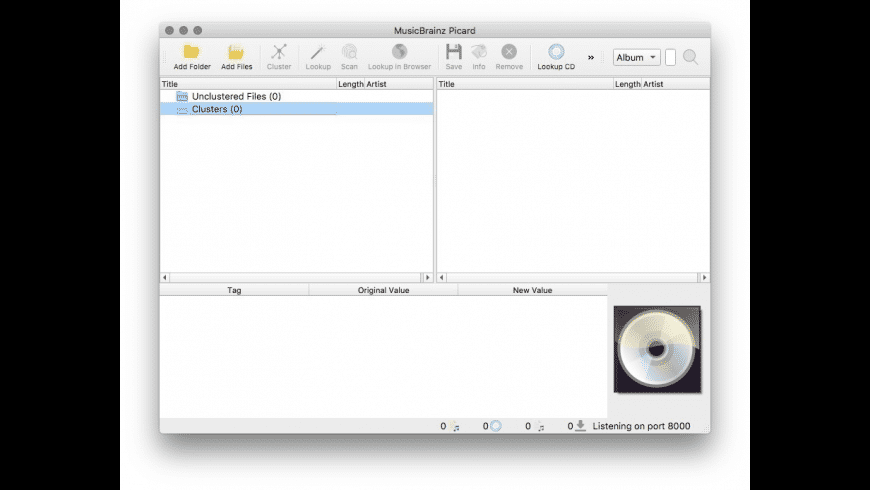Click the pending downloads arrow icon
This screenshot has height=490, width=870.
[580, 426]
